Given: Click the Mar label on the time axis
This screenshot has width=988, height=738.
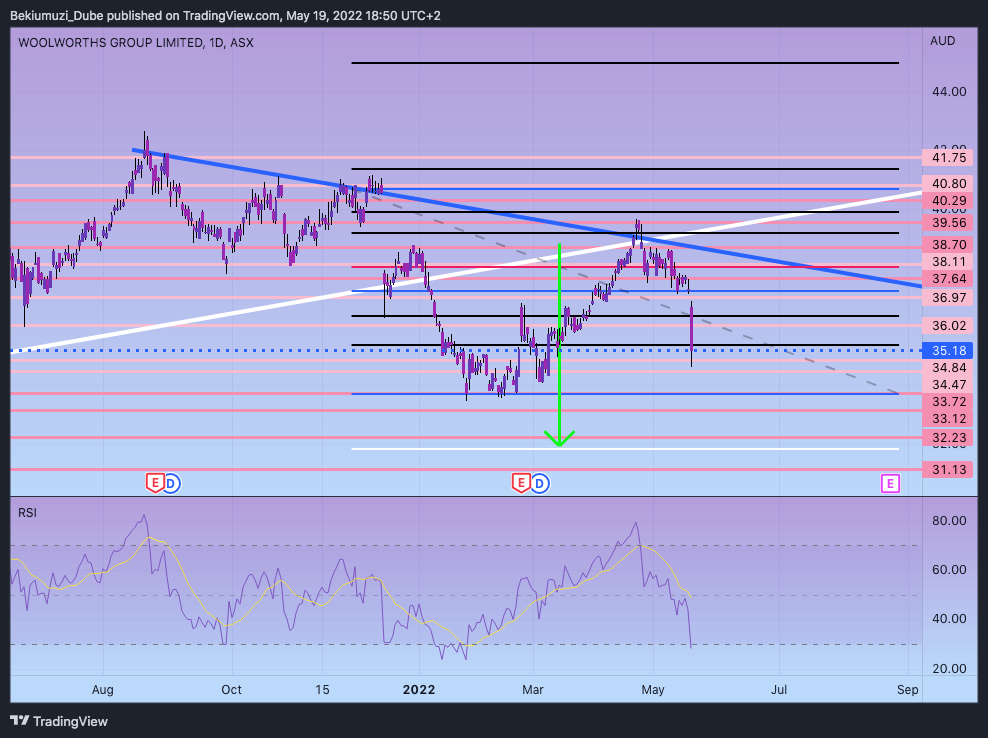Looking at the screenshot, I should pos(532,689).
